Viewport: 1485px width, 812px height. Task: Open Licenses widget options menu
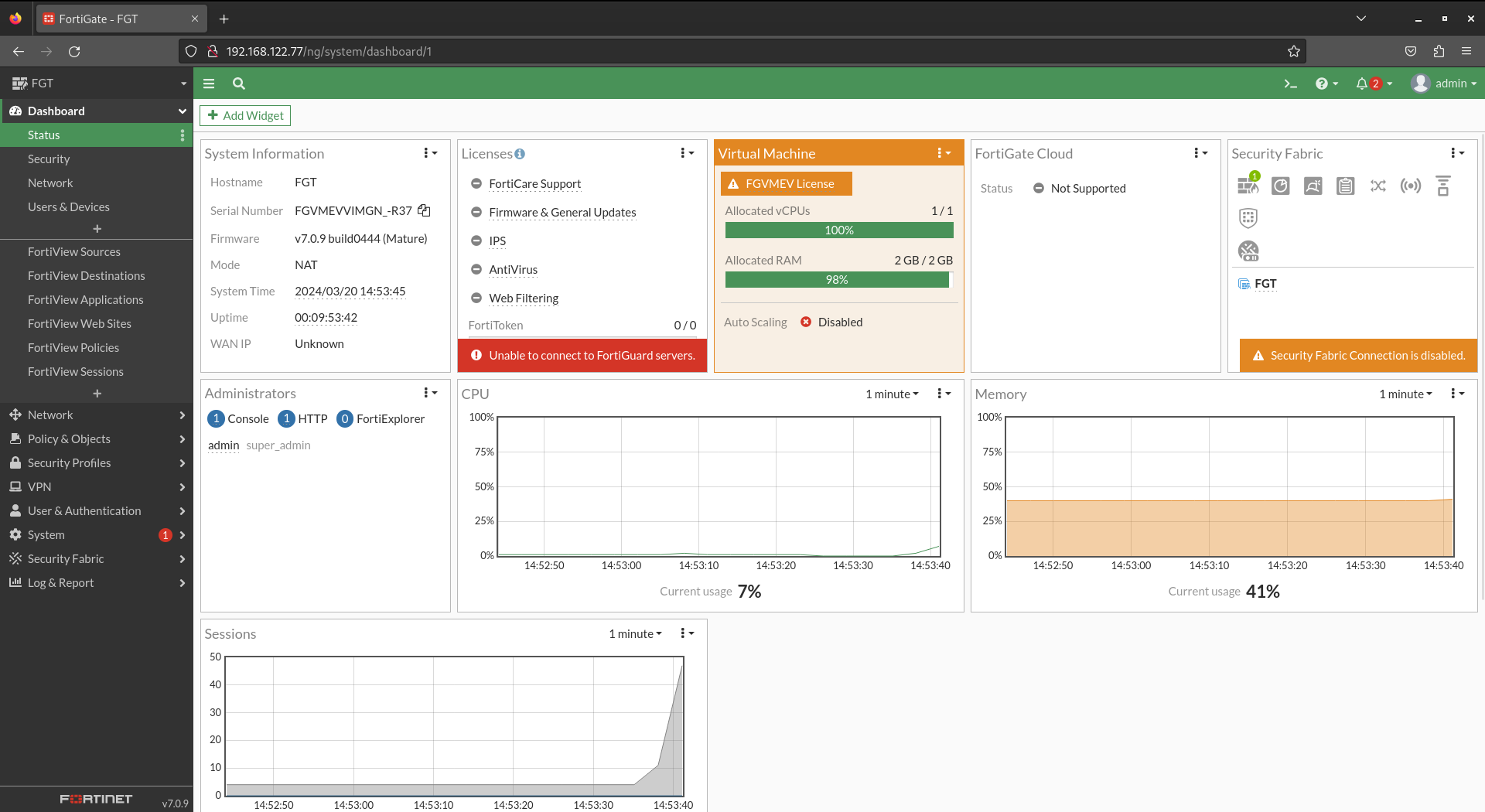[687, 153]
